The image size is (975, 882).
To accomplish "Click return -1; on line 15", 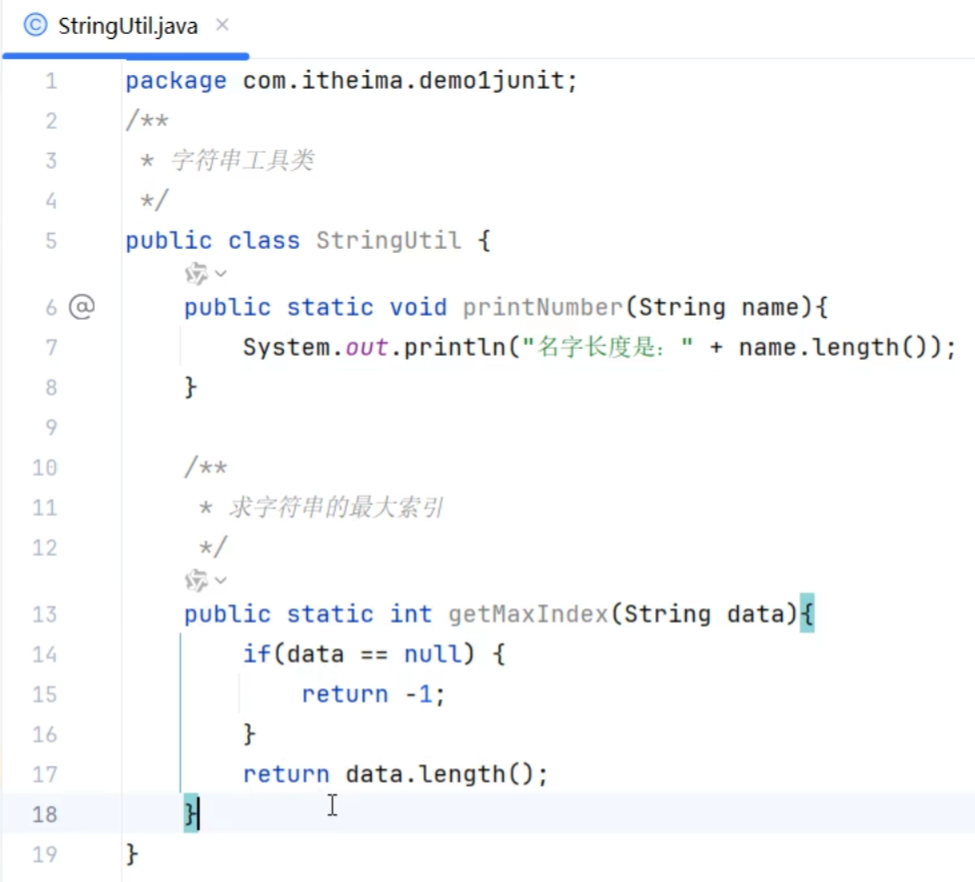I will [374, 694].
